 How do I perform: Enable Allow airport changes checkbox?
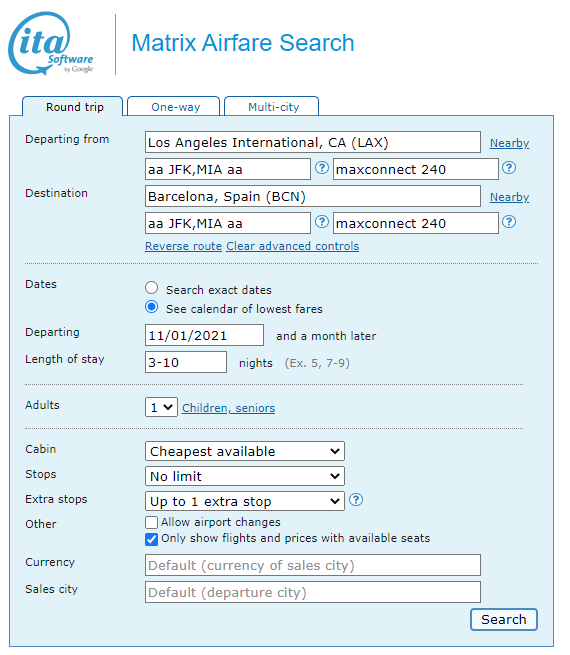(151, 522)
